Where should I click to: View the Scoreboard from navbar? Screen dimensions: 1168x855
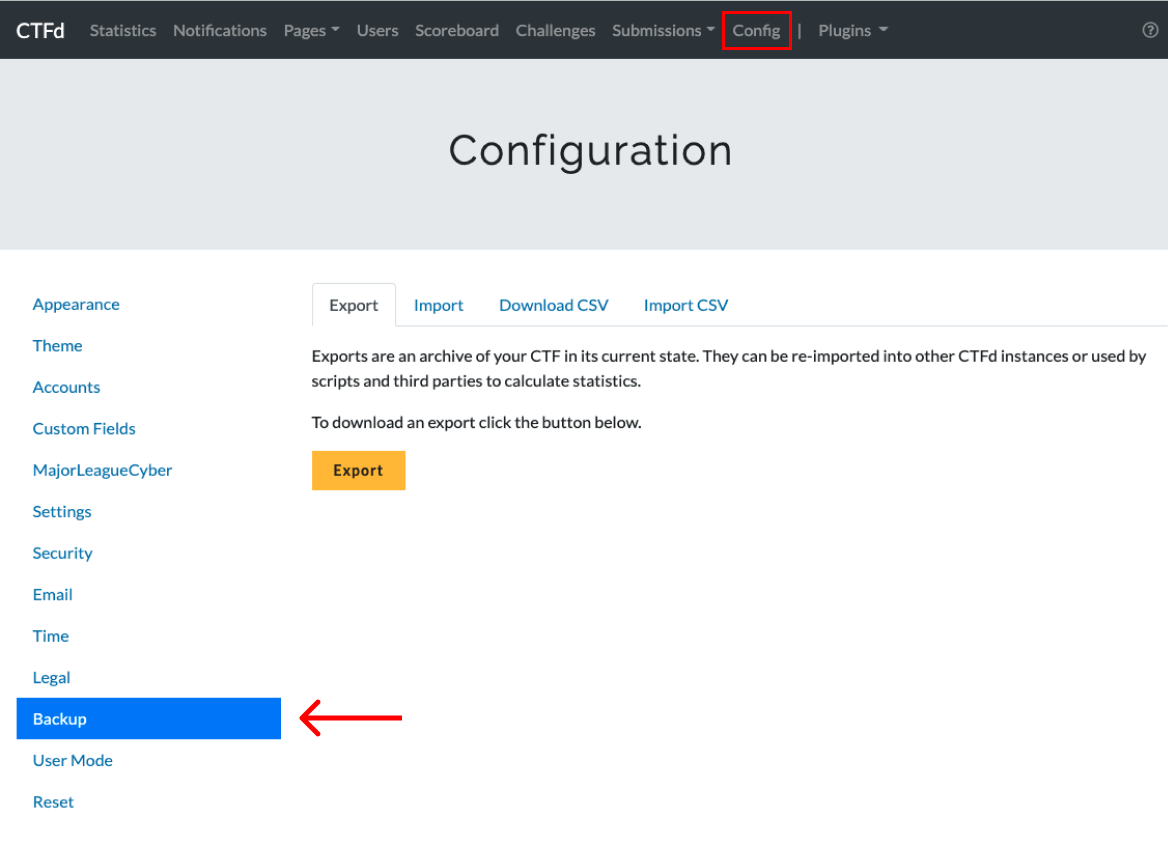[457, 30]
